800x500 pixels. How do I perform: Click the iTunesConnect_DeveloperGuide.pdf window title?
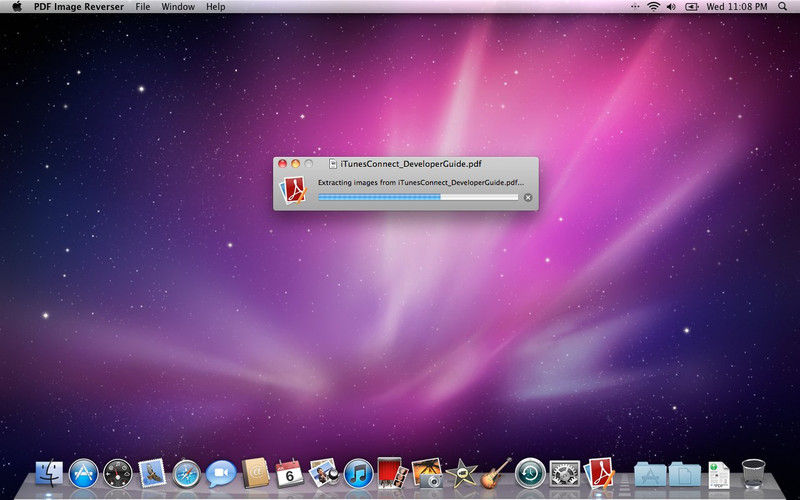(411, 164)
